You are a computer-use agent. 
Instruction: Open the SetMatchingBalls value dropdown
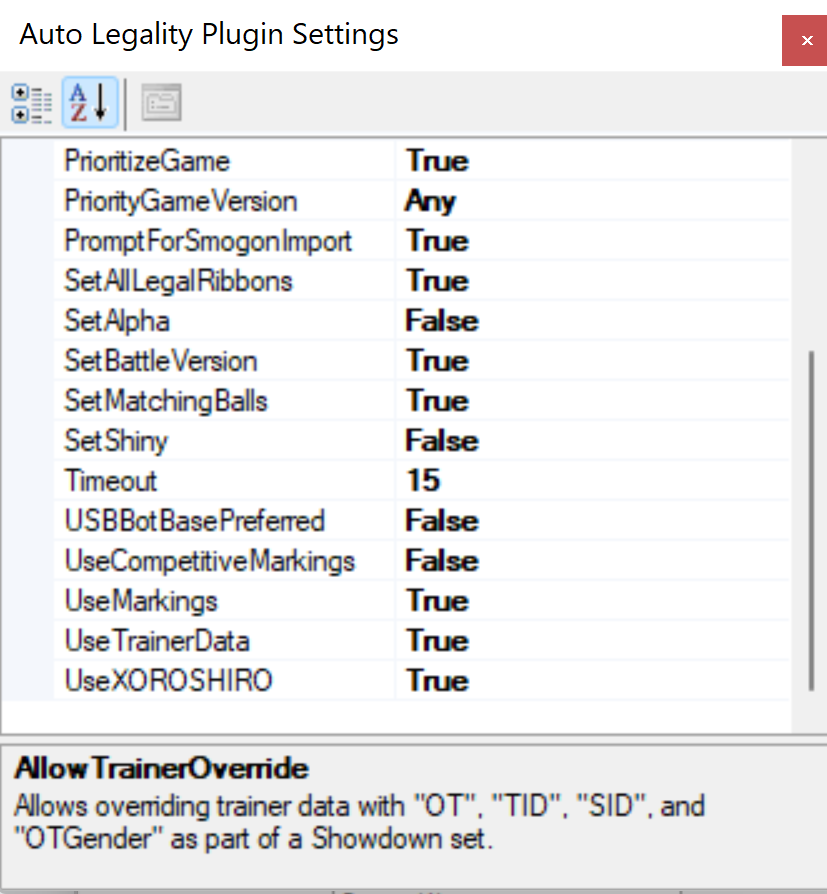[592, 400]
